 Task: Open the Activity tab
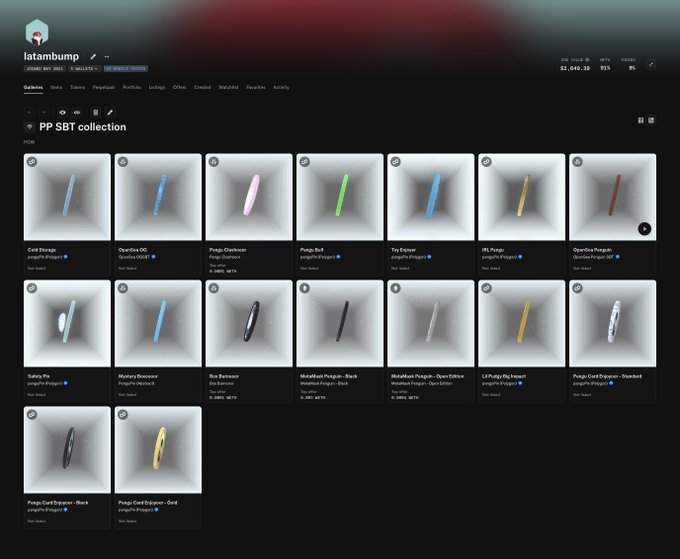(x=281, y=87)
